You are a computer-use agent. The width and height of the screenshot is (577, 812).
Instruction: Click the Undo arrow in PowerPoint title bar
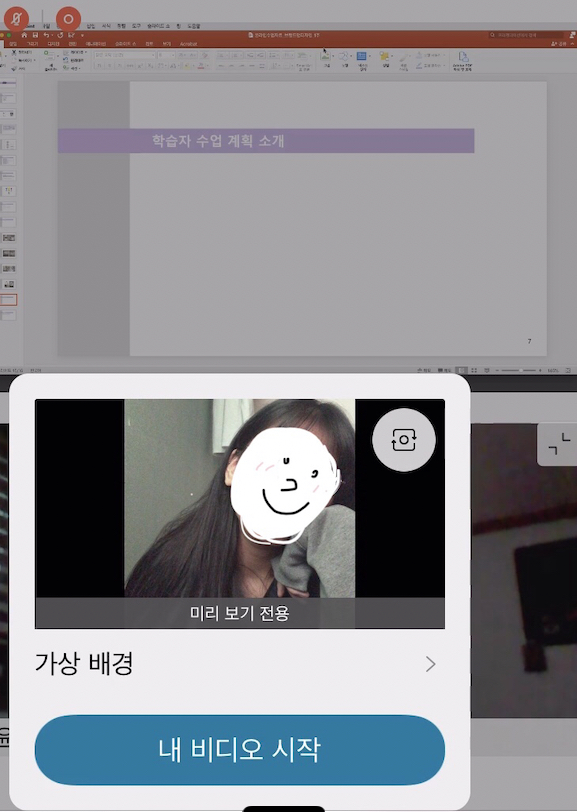pos(47,35)
